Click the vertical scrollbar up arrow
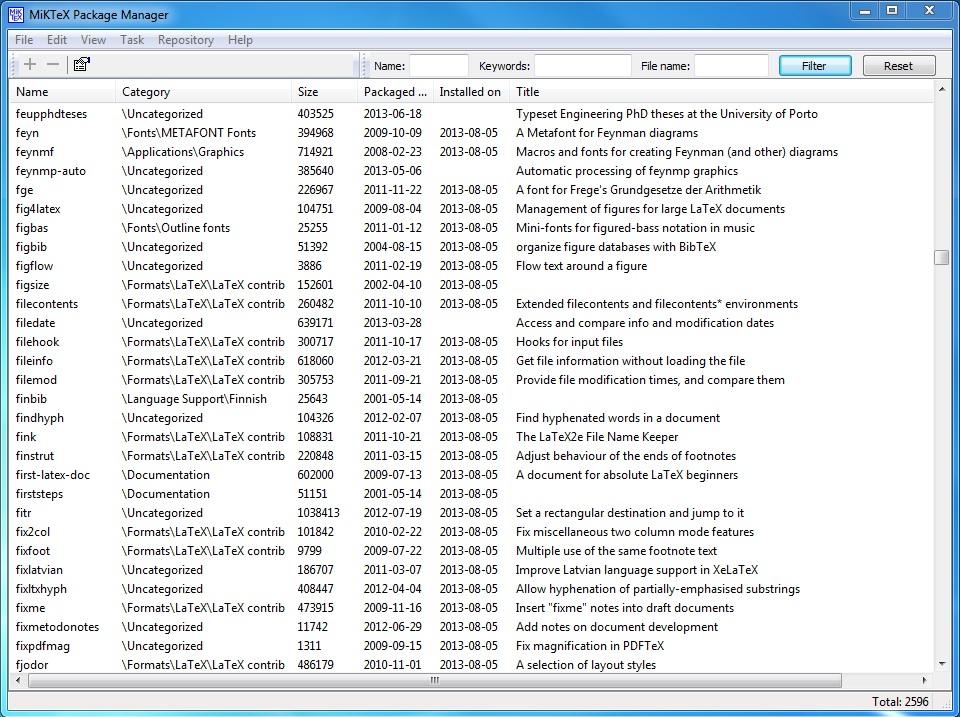 [x=942, y=89]
